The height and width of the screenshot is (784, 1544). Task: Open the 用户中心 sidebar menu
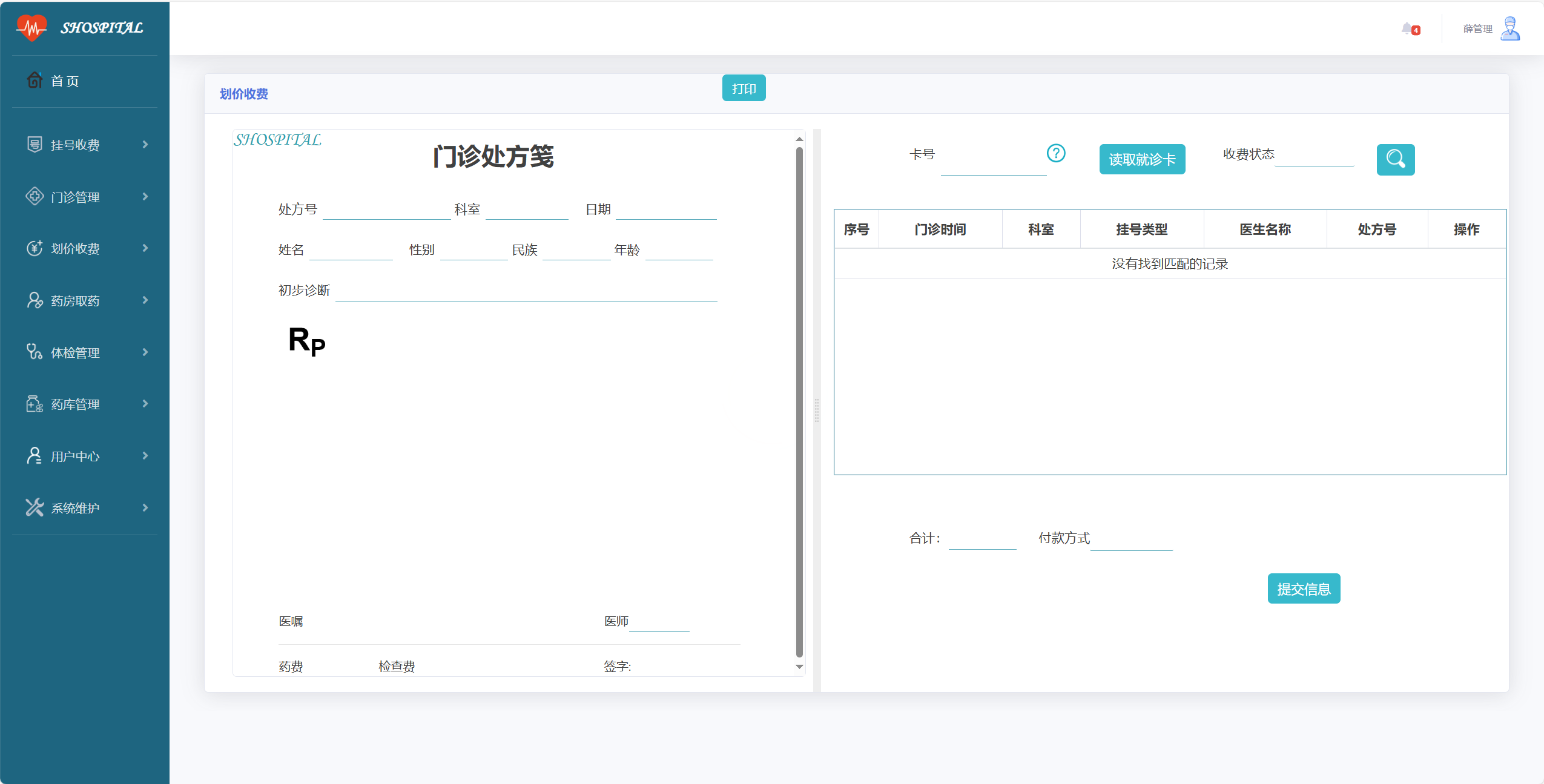click(75, 456)
